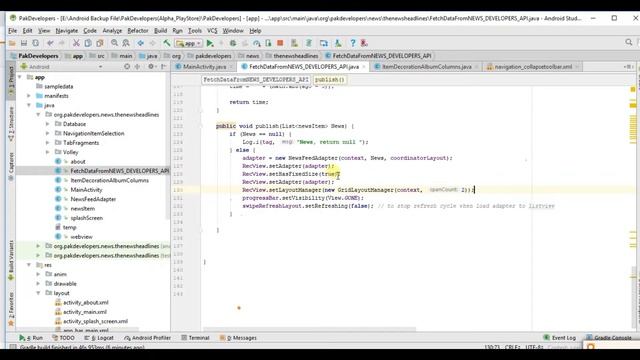Click the Copy icon in toolbar
This screenshot has width=640, height=360.
coord(88,43)
